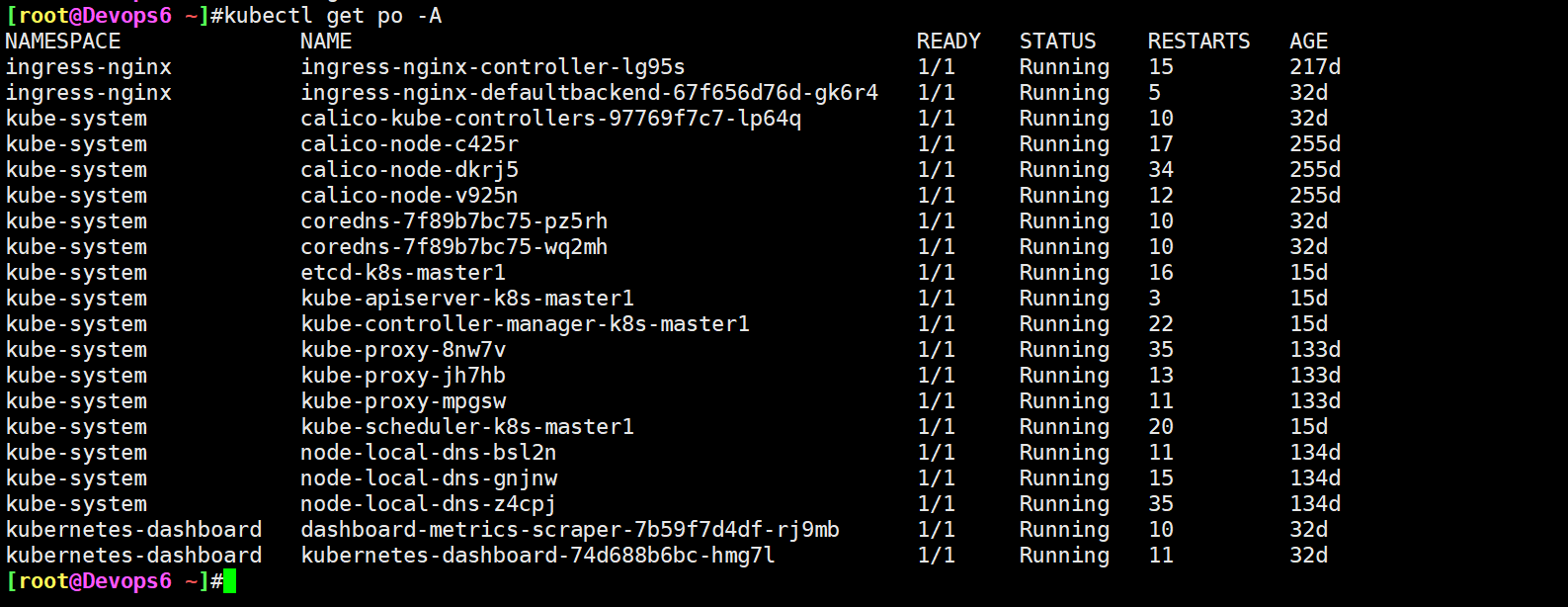
Task: Click pod name kube-proxy-8nw7v
Action: pyautogui.click(x=402, y=350)
